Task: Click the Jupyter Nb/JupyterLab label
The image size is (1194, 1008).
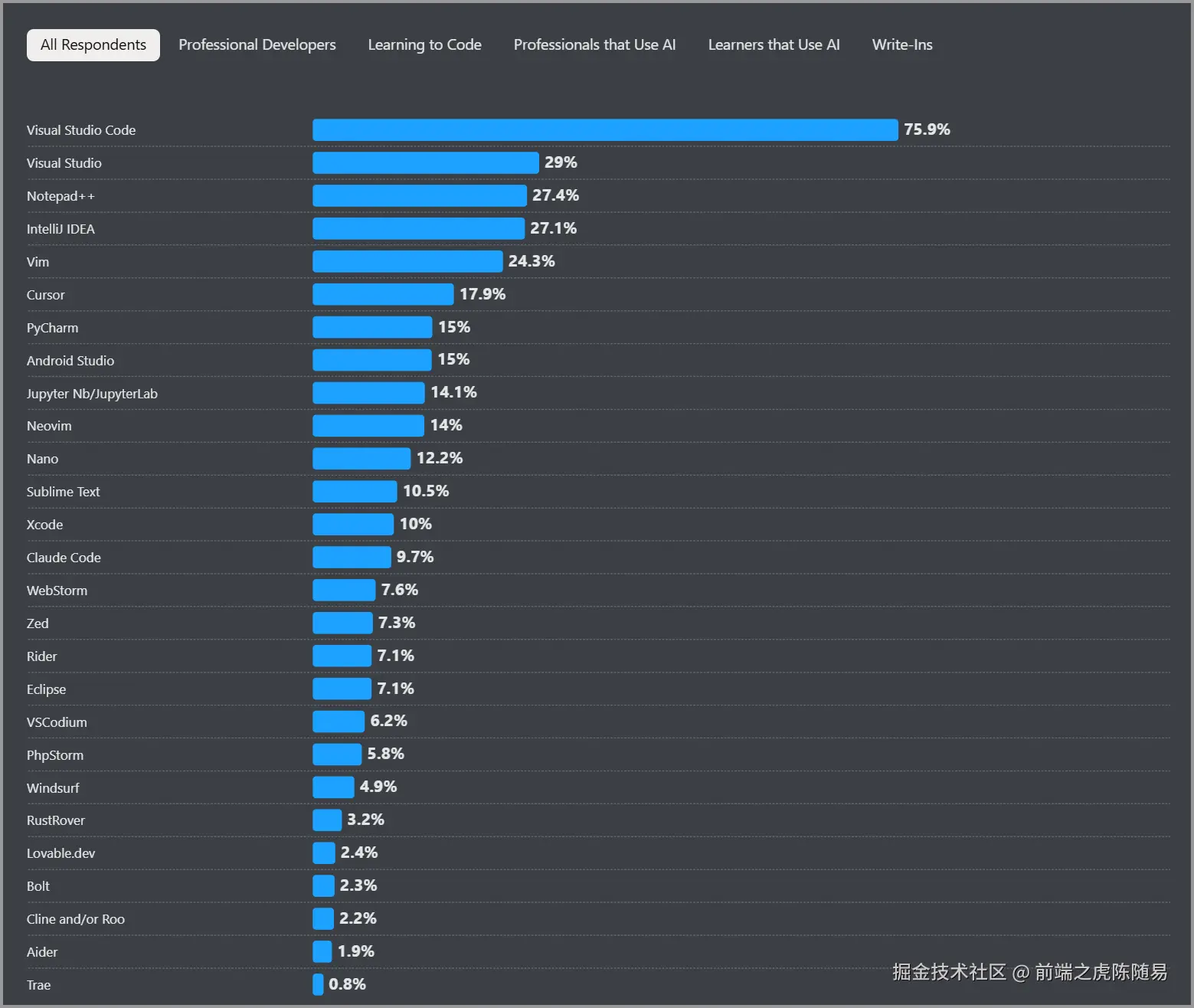Action: tap(92, 394)
